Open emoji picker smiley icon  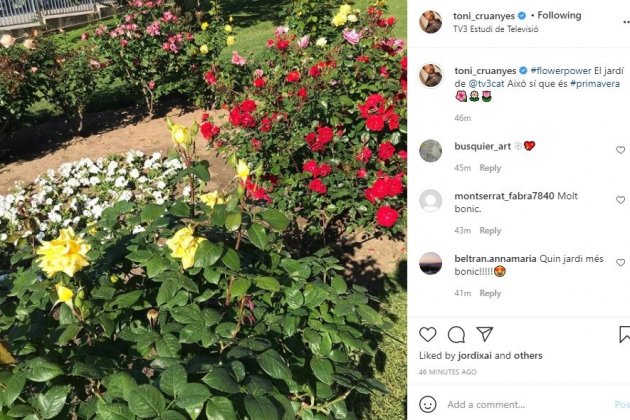click(x=428, y=404)
